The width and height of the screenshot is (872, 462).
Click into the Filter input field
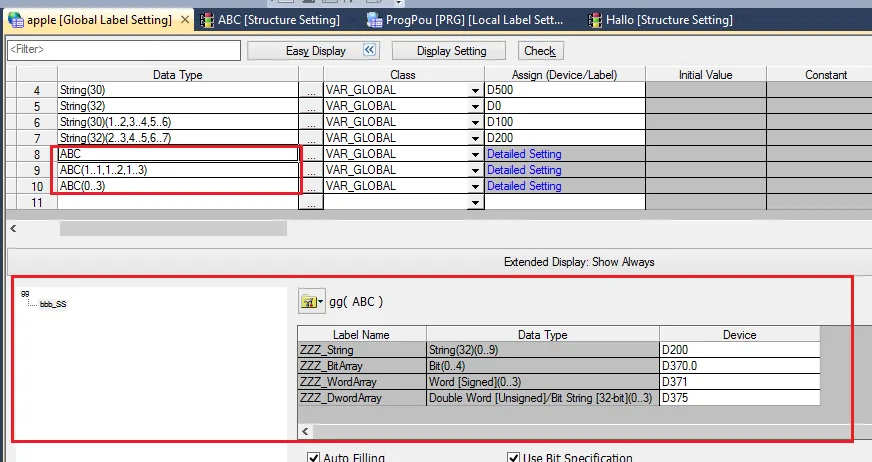124,50
